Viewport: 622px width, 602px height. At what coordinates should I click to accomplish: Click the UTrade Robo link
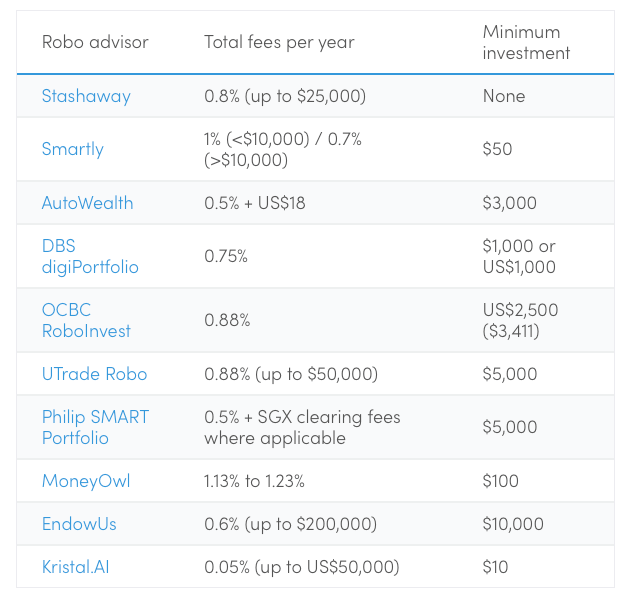(94, 374)
